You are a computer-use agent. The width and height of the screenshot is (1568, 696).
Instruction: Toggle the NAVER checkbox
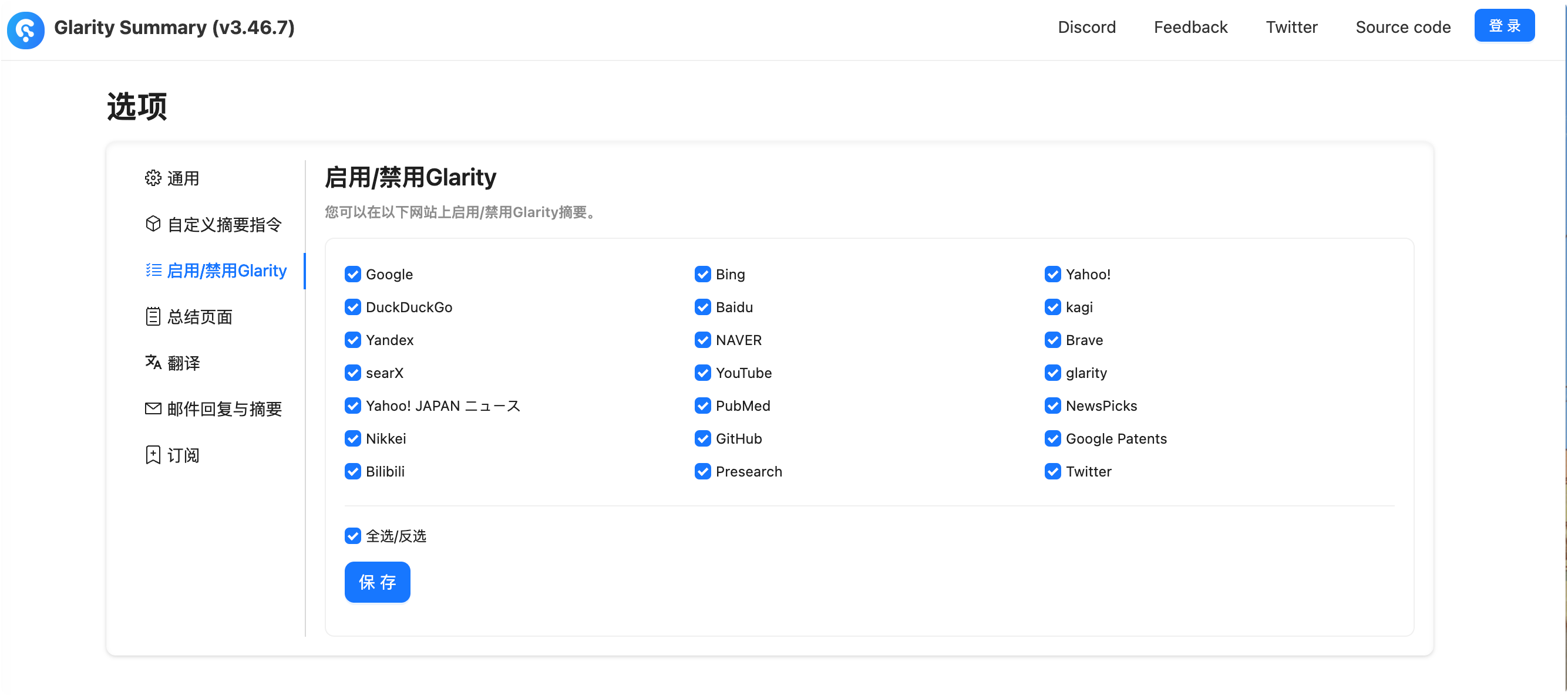(702, 340)
